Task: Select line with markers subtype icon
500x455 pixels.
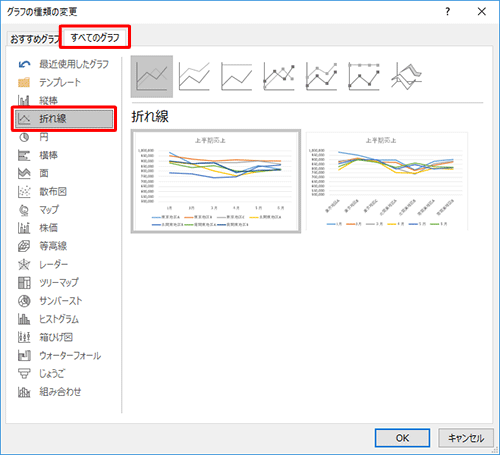Action: 279,76
